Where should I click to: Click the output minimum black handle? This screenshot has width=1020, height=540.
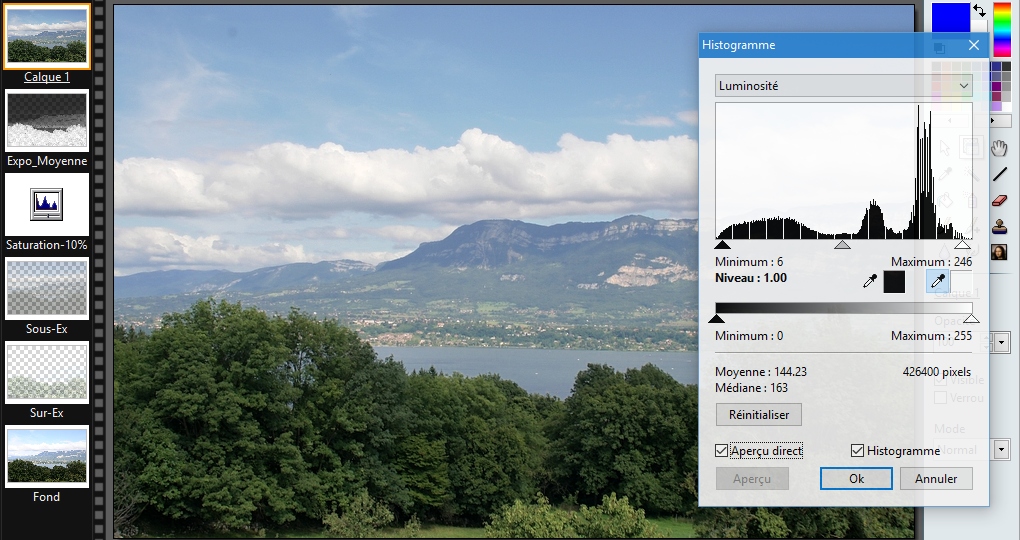pyautogui.click(x=716, y=318)
